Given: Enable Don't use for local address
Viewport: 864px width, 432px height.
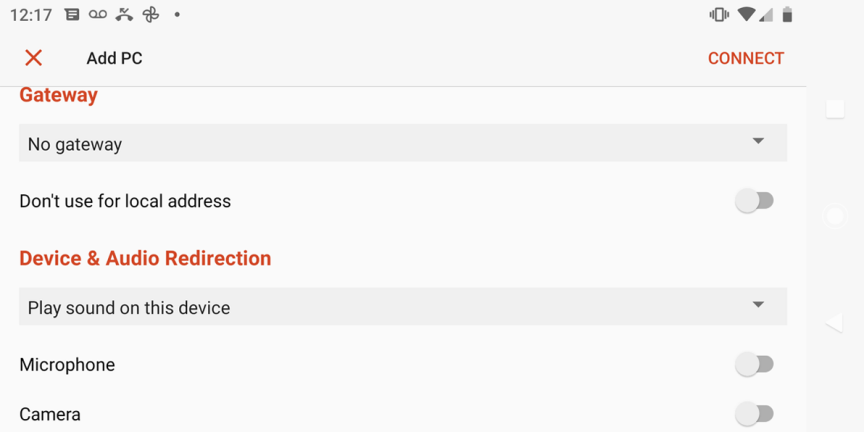Looking at the screenshot, I should coord(754,201).
